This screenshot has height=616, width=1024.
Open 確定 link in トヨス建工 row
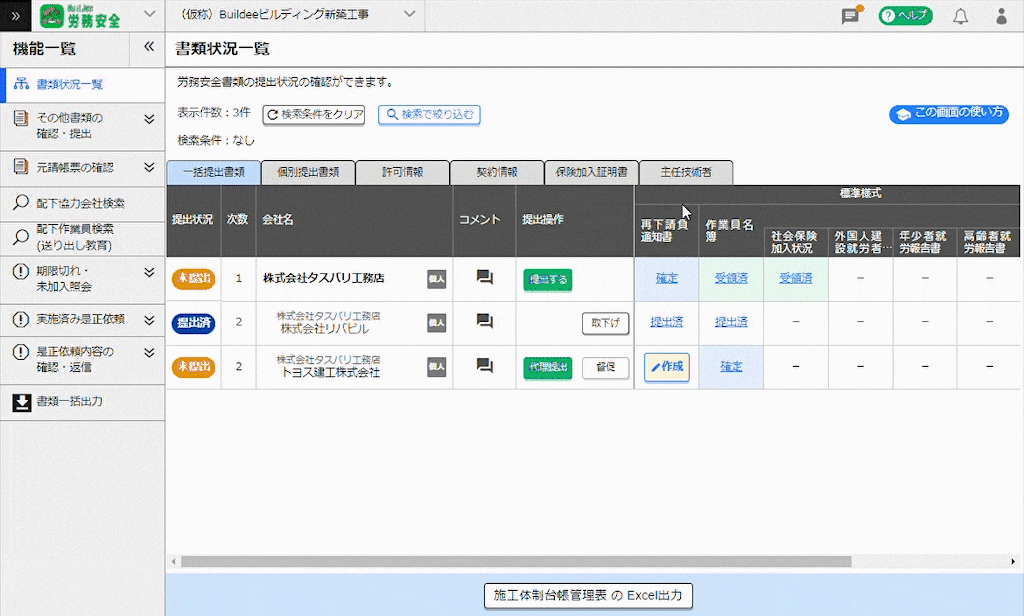click(x=731, y=367)
